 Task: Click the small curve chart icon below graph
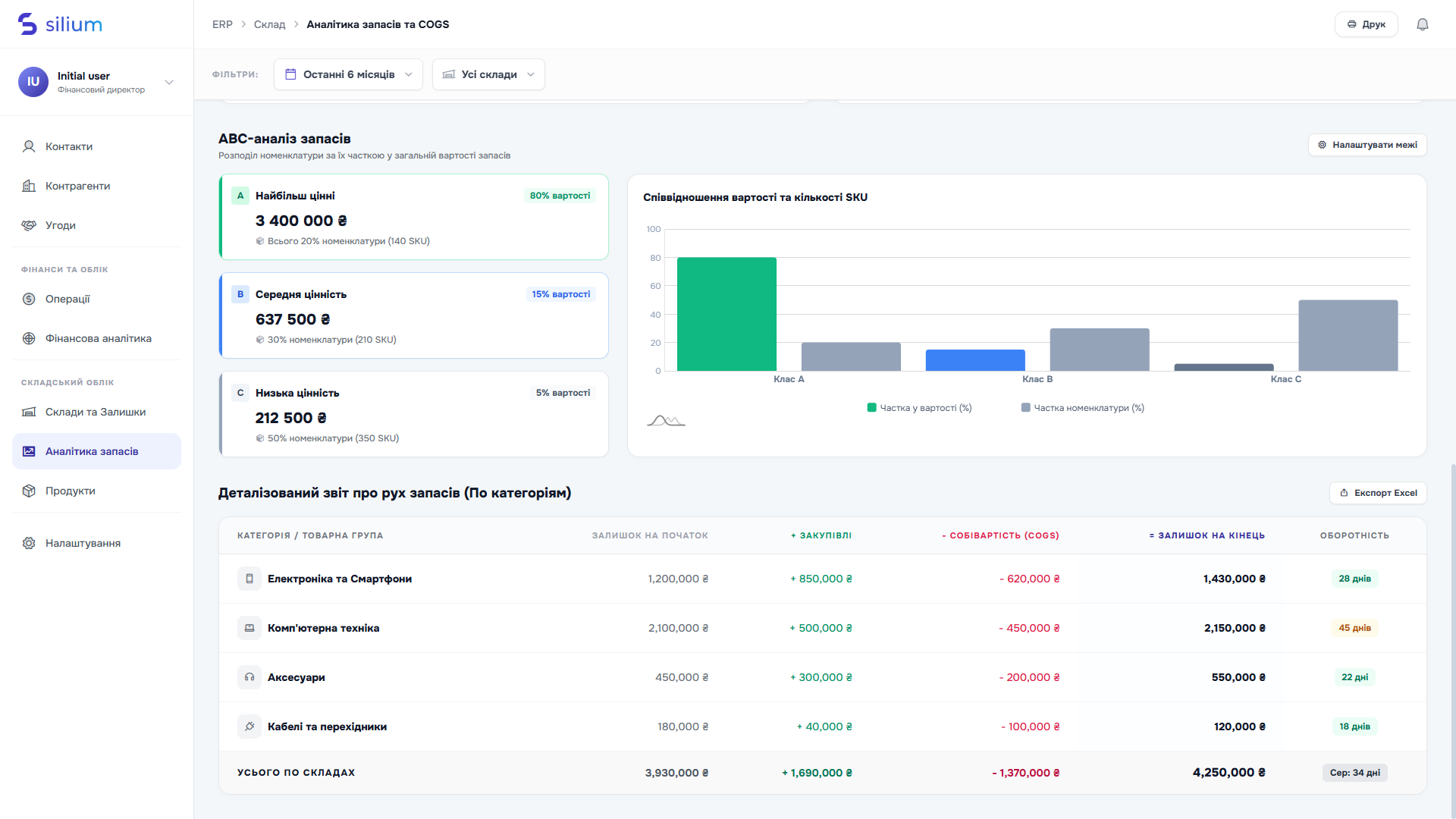click(x=666, y=420)
